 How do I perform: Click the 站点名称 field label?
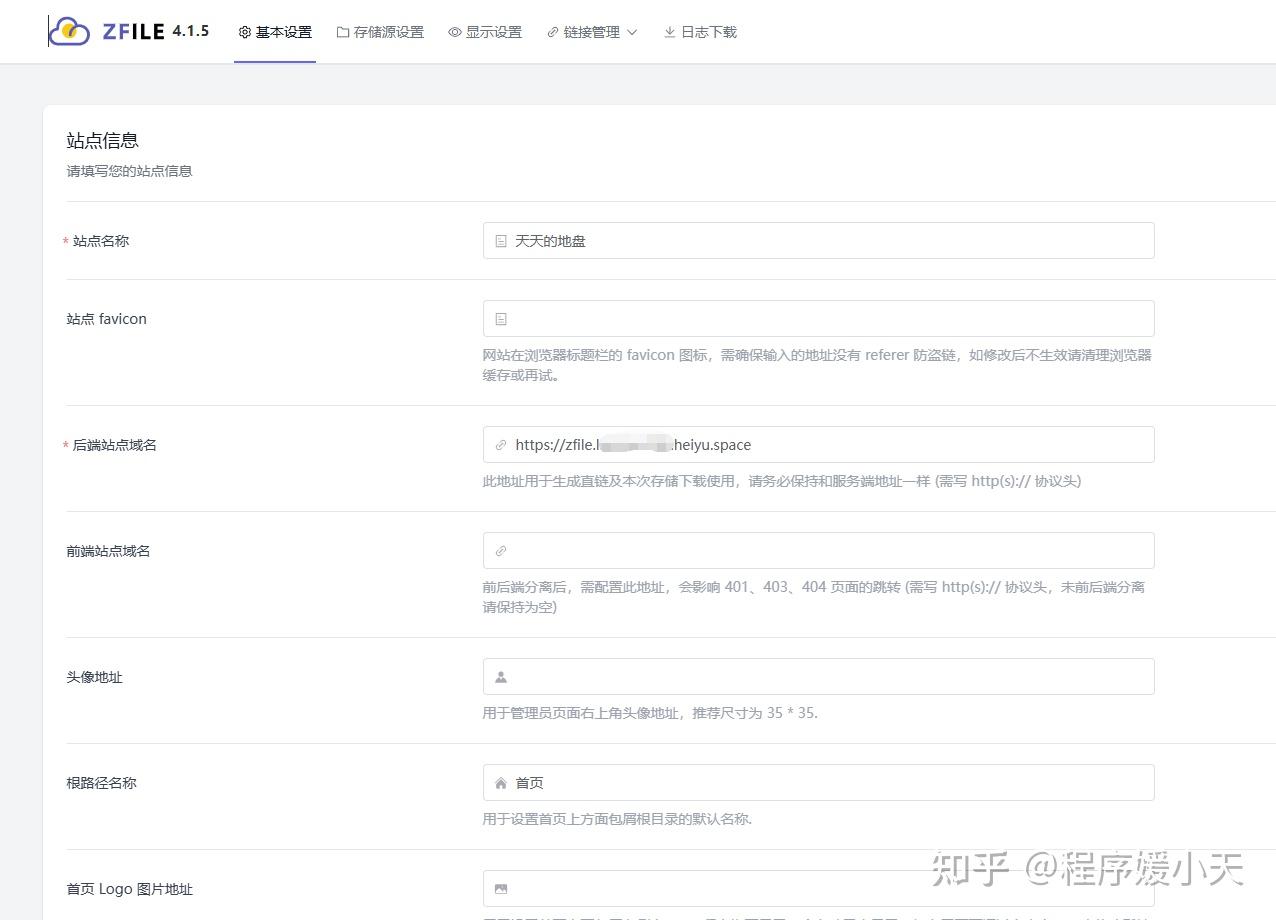[100, 241]
